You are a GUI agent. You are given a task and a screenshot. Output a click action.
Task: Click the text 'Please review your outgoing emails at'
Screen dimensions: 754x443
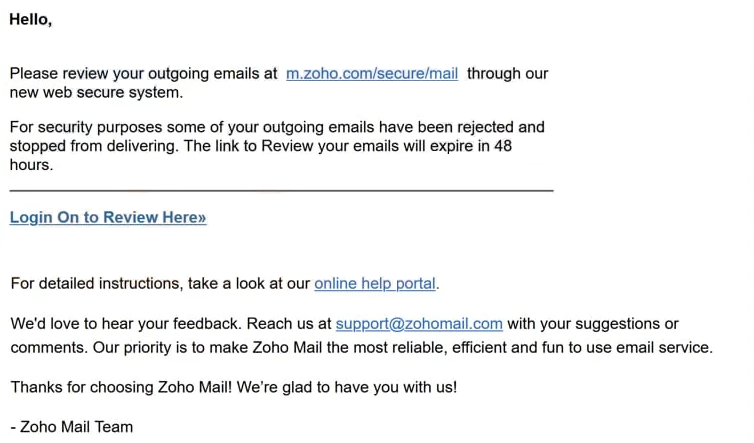144,74
